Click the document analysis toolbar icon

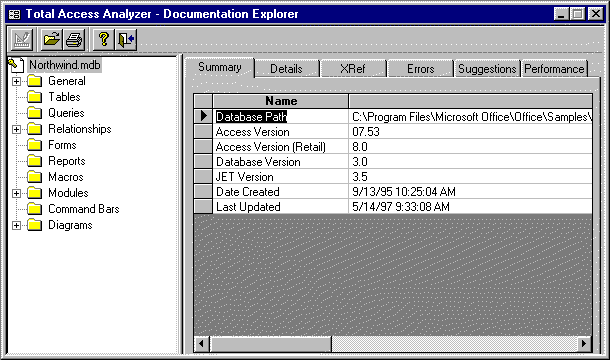pyautogui.click(x=22, y=39)
